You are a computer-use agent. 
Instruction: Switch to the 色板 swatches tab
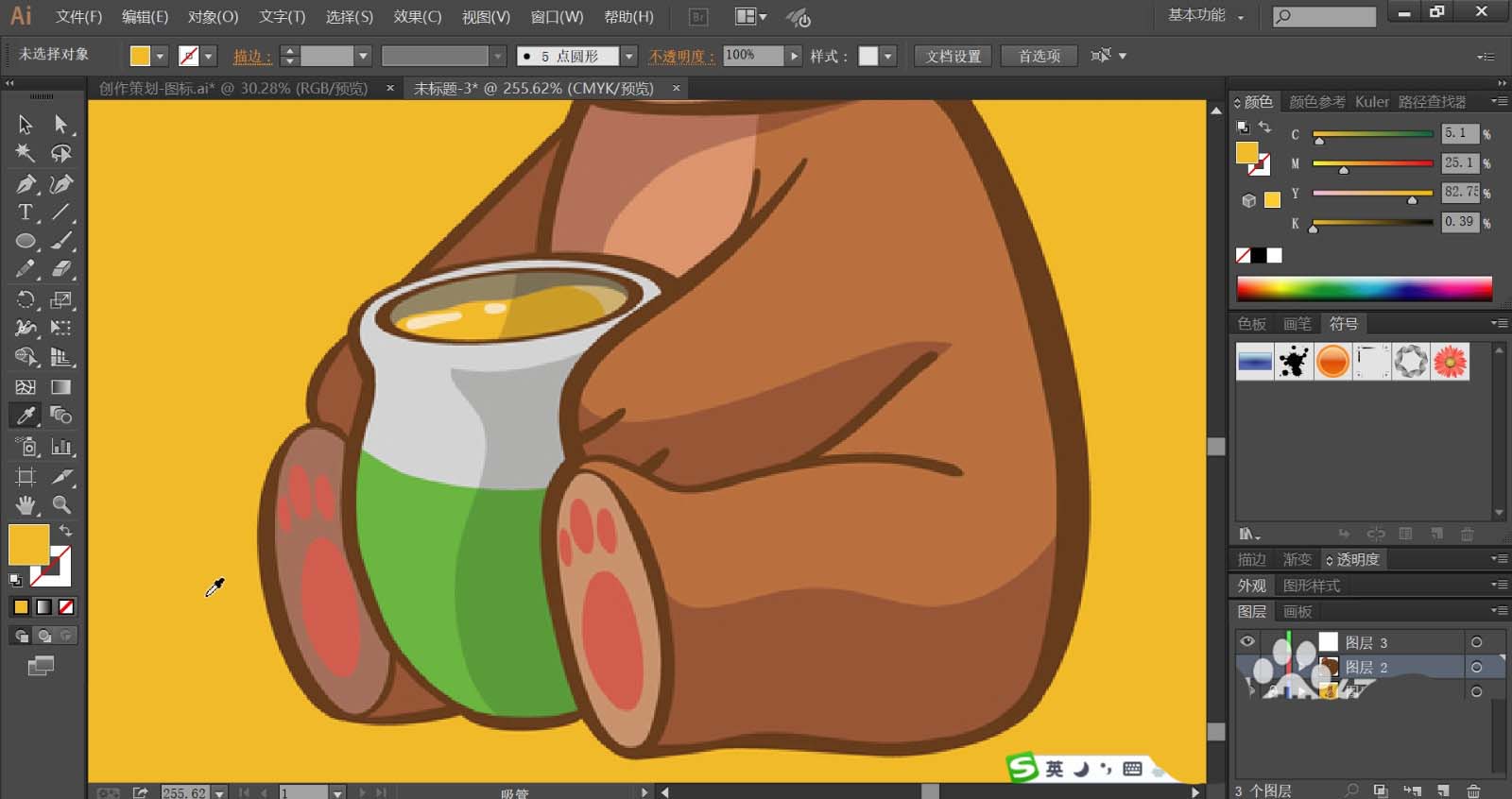click(1252, 324)
